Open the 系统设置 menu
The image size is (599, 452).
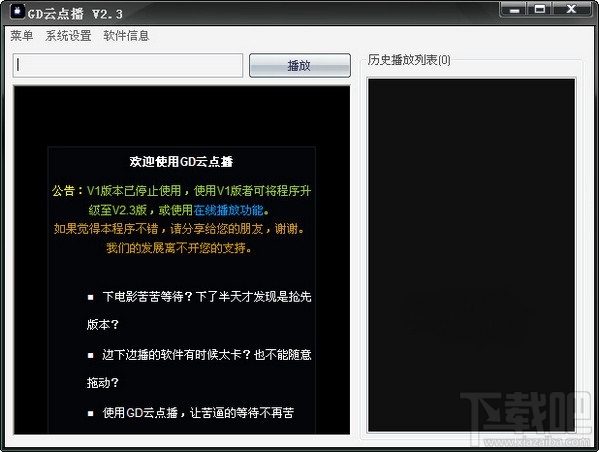coord(68,36)
